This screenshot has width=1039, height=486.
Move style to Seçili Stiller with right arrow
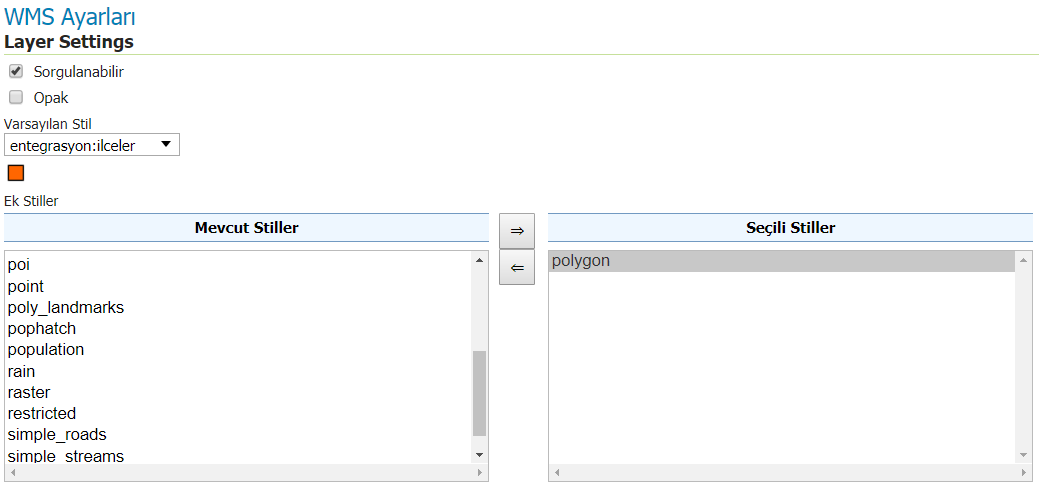pos(517,231)
